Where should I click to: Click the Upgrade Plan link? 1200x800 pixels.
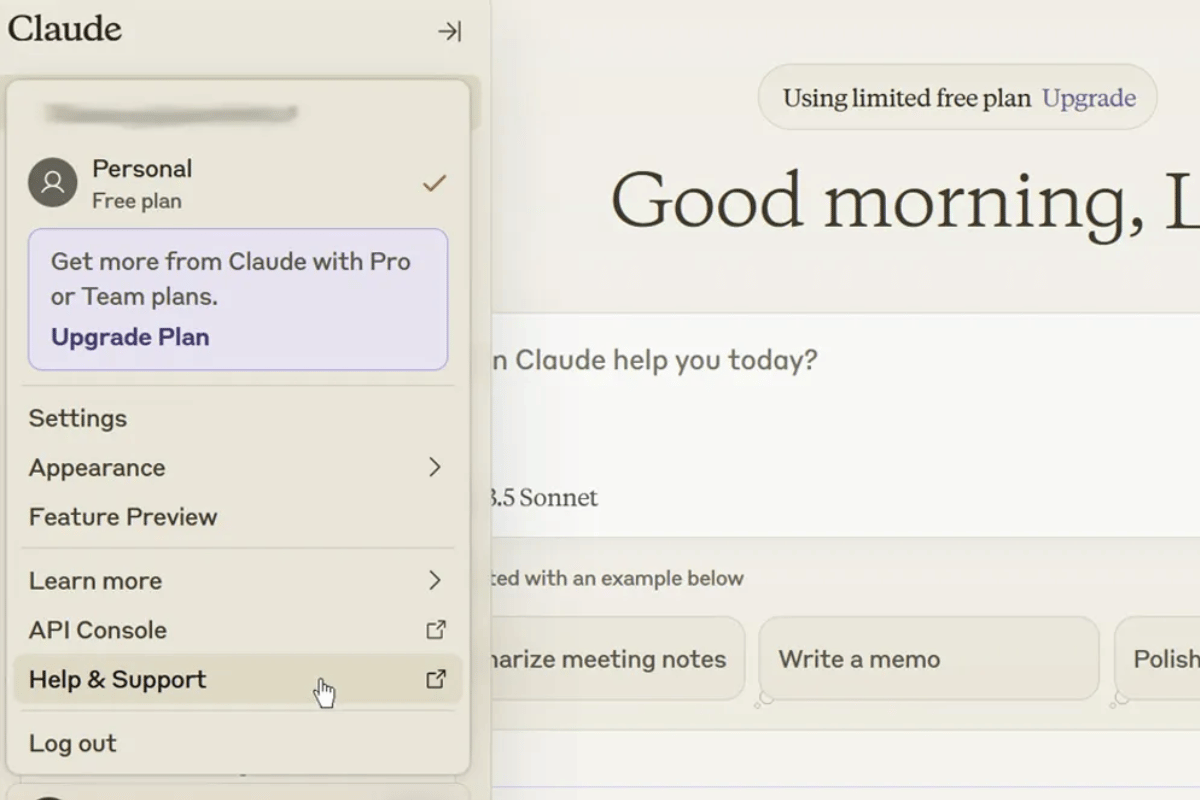click(x=130, y=337)
